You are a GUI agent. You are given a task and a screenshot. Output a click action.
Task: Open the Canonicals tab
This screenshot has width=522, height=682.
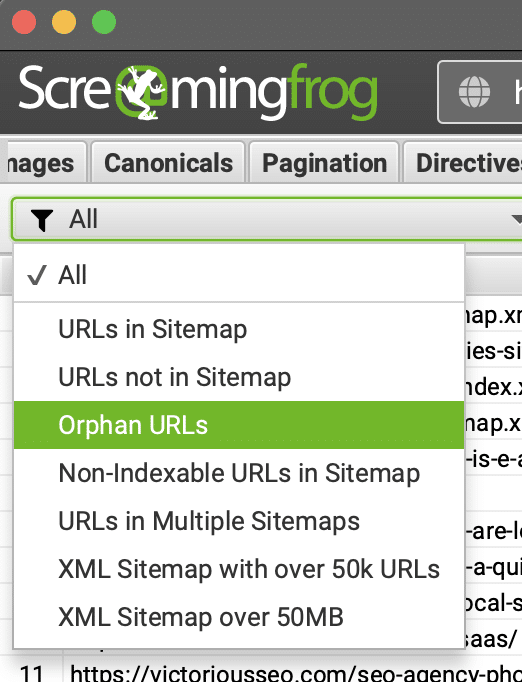pos(168,164)
